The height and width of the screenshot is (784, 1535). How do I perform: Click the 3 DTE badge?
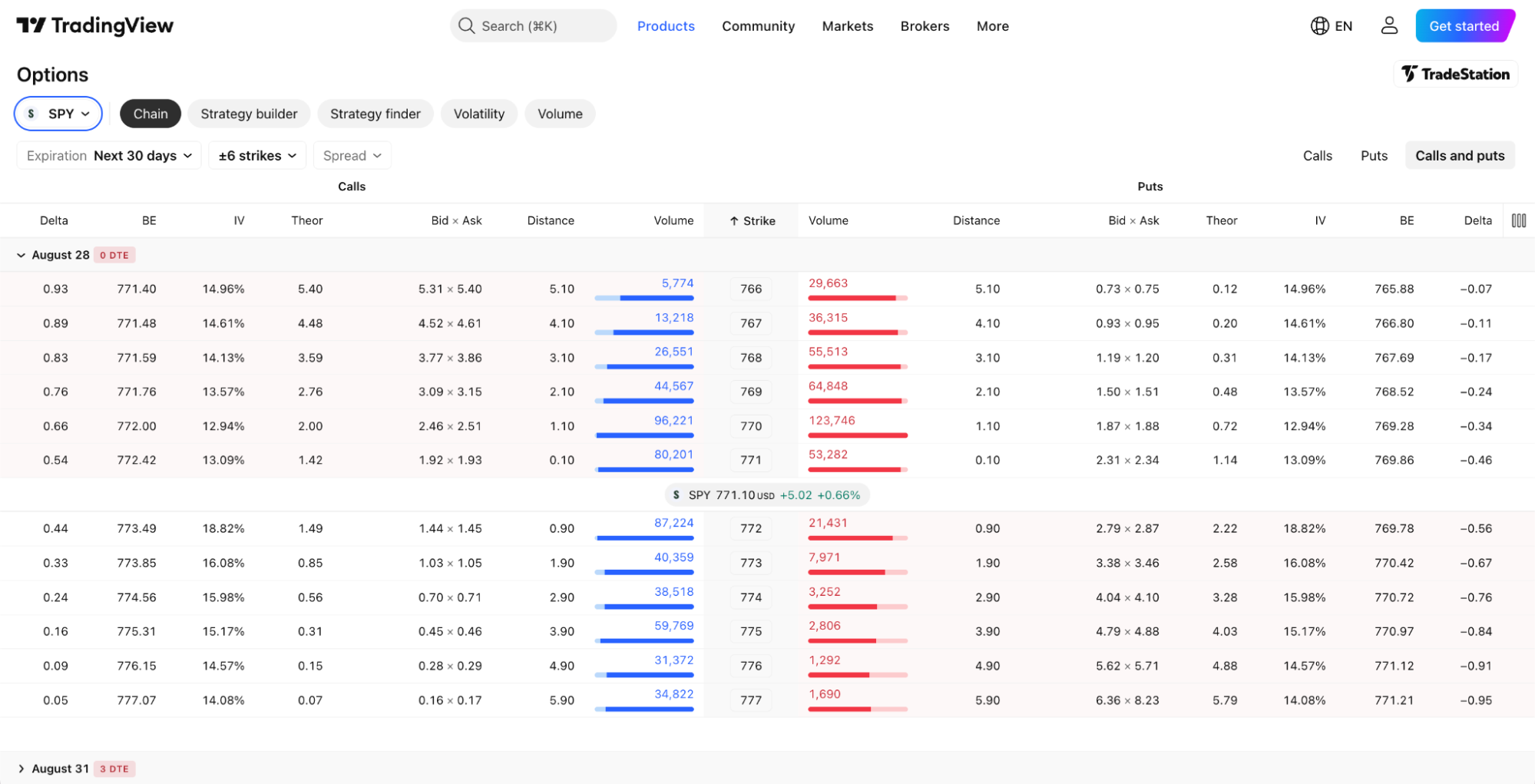[114, 769]
